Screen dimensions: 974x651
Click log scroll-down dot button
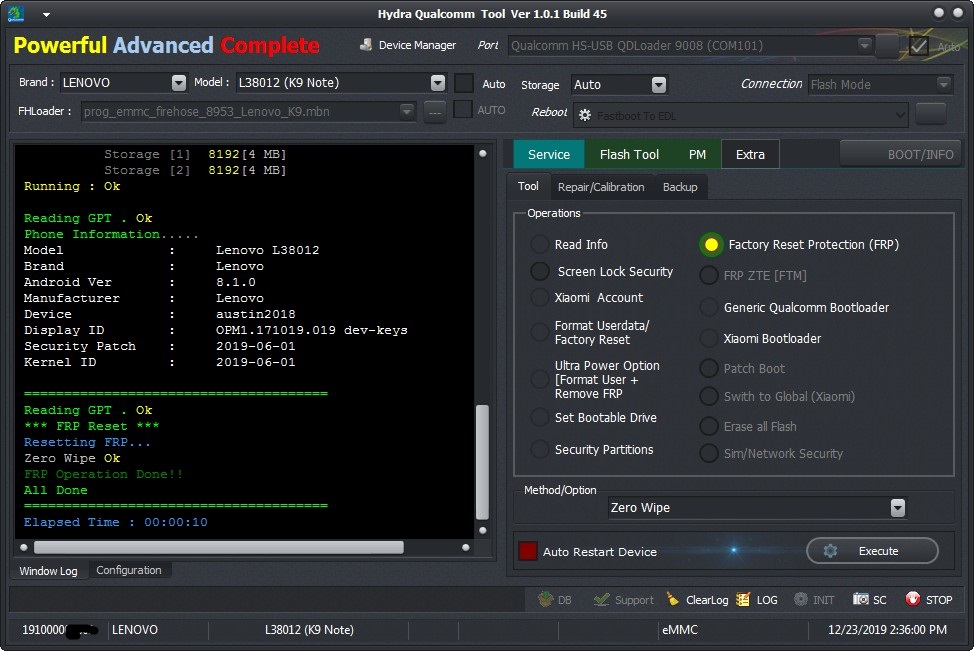tap(483, 530)
